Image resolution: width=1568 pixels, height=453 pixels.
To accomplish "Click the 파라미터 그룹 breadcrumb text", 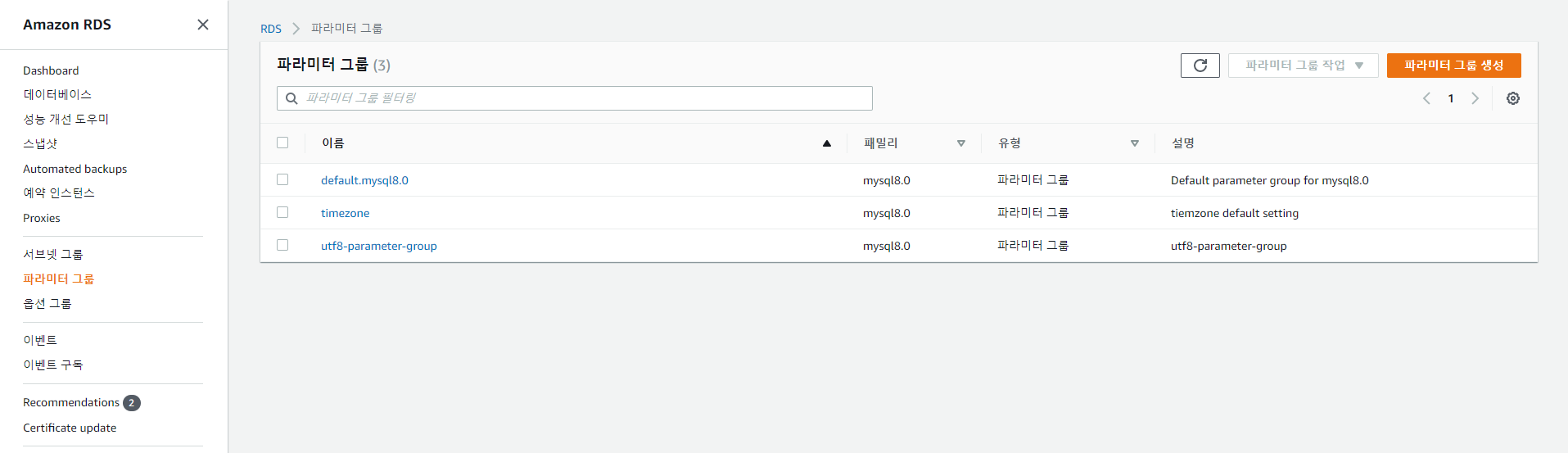I will tap(347, 28).
